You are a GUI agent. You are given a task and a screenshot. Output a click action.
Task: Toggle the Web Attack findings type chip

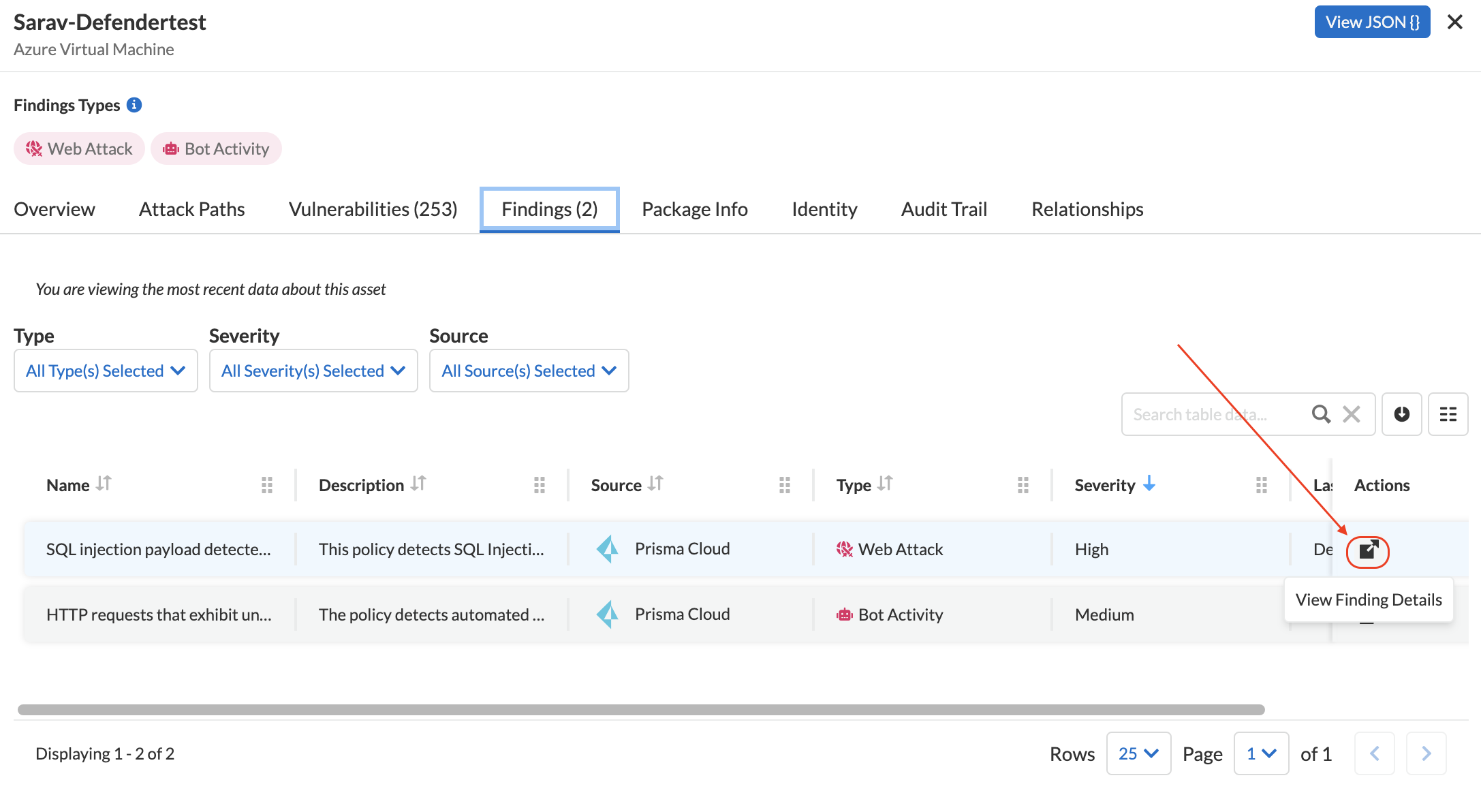pyautogui.click(x=79, y=149)
